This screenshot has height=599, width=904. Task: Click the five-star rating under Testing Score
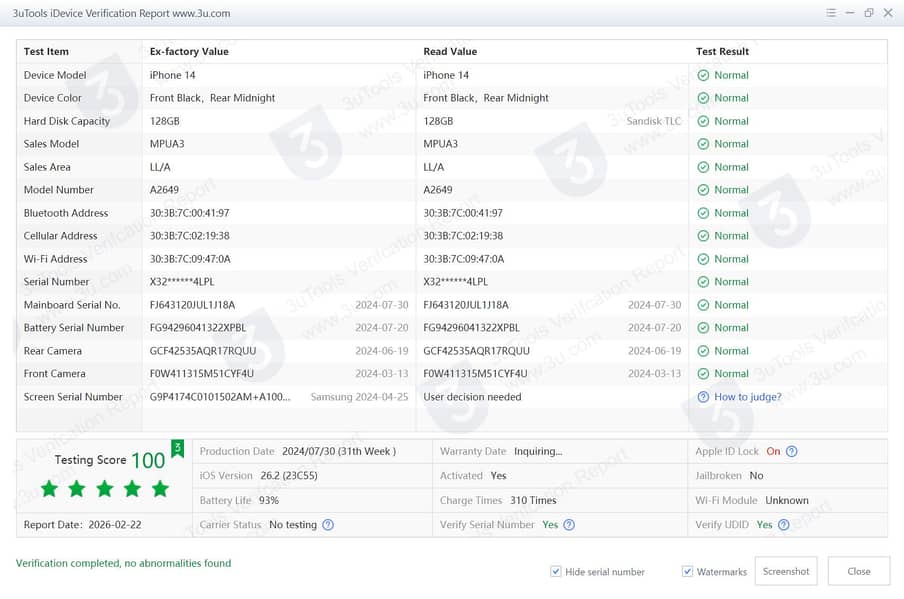click(x=104, y=489)
